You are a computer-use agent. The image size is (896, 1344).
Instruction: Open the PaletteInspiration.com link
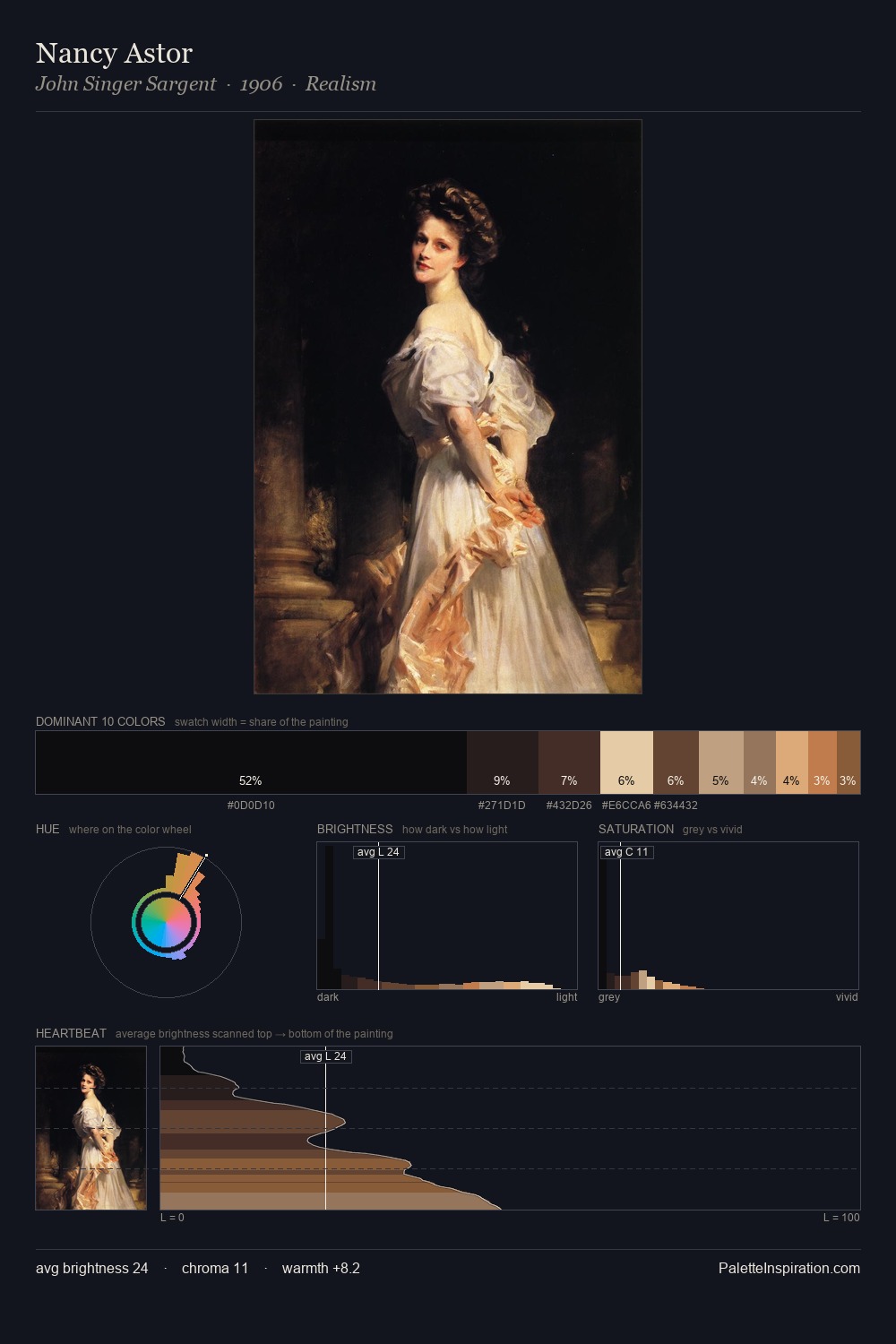[789, 1268]
